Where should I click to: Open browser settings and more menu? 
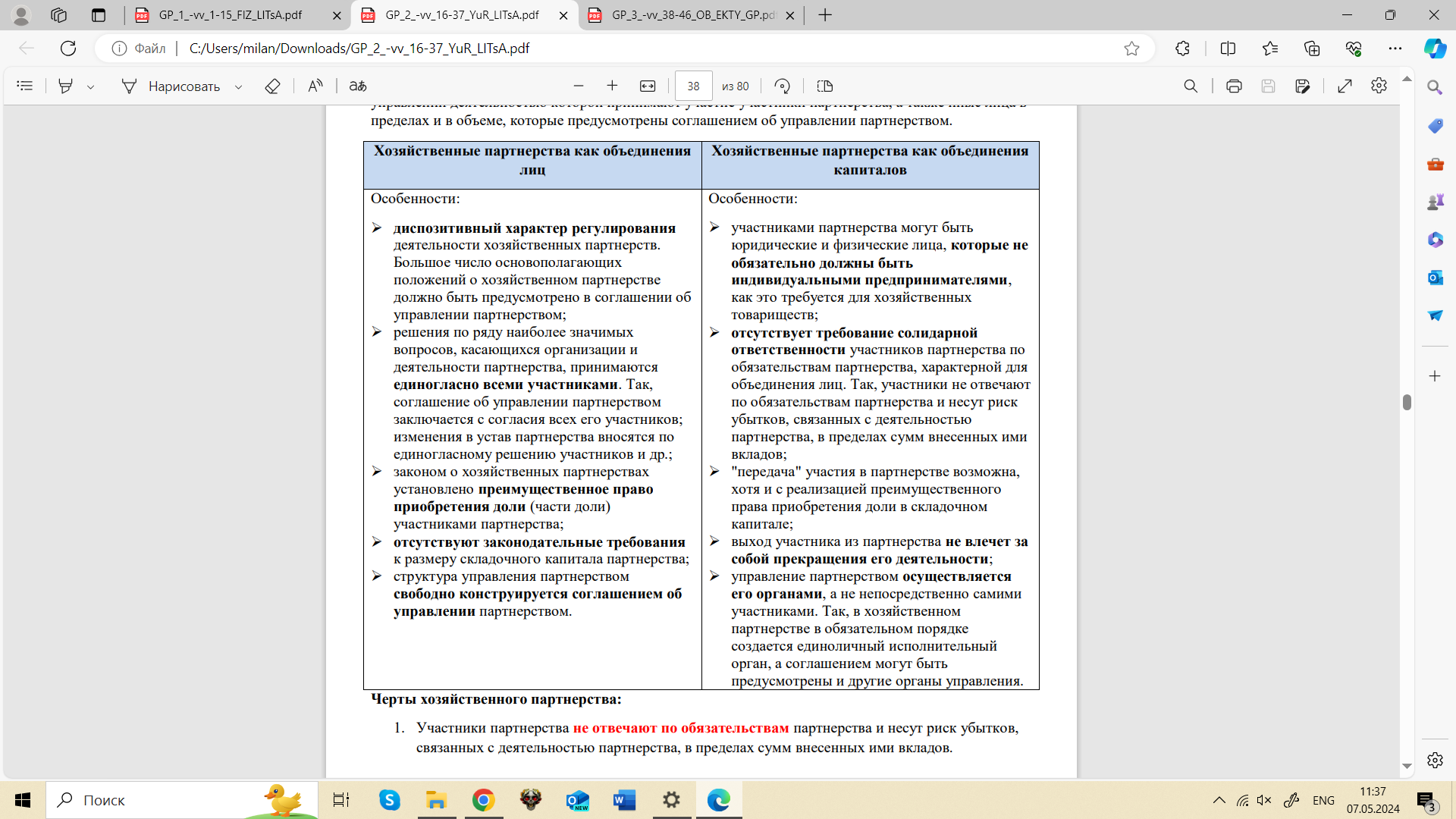click(x=1395, y=49)
